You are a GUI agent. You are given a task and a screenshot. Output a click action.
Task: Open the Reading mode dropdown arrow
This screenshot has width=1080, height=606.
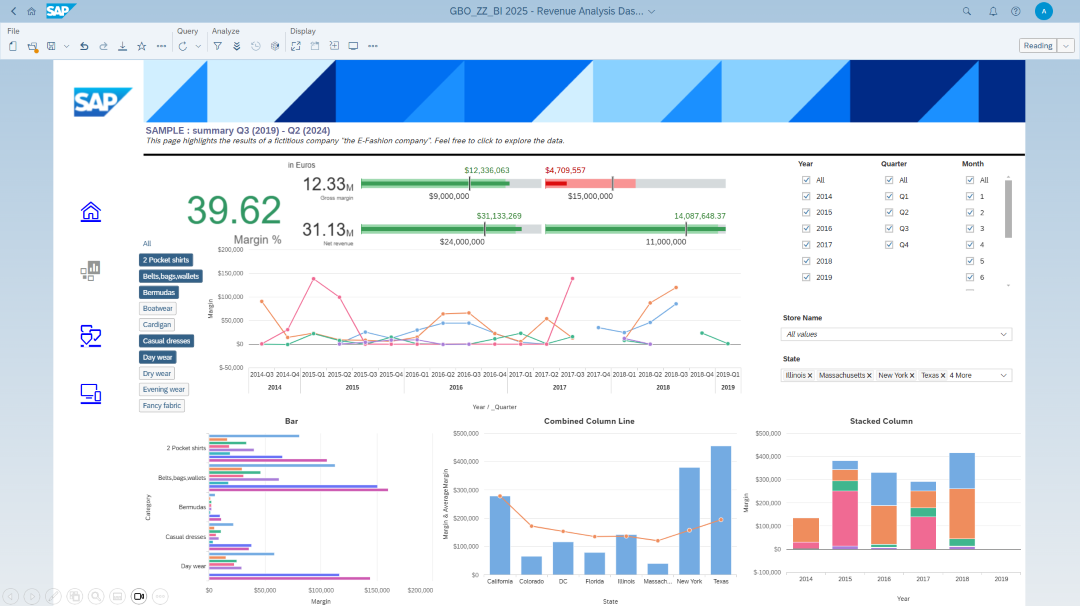pos(1066,46)
